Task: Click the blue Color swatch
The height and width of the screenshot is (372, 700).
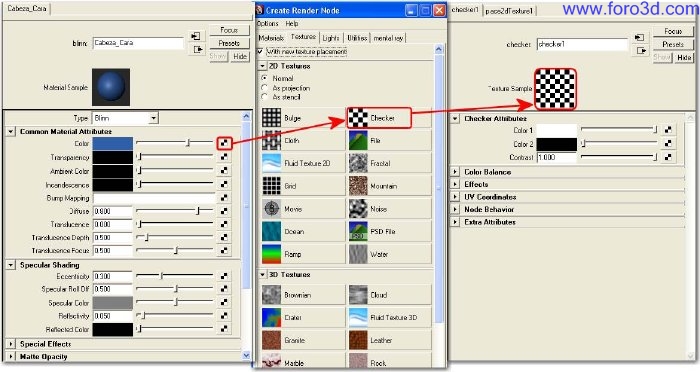Action: tap(112, 143)
